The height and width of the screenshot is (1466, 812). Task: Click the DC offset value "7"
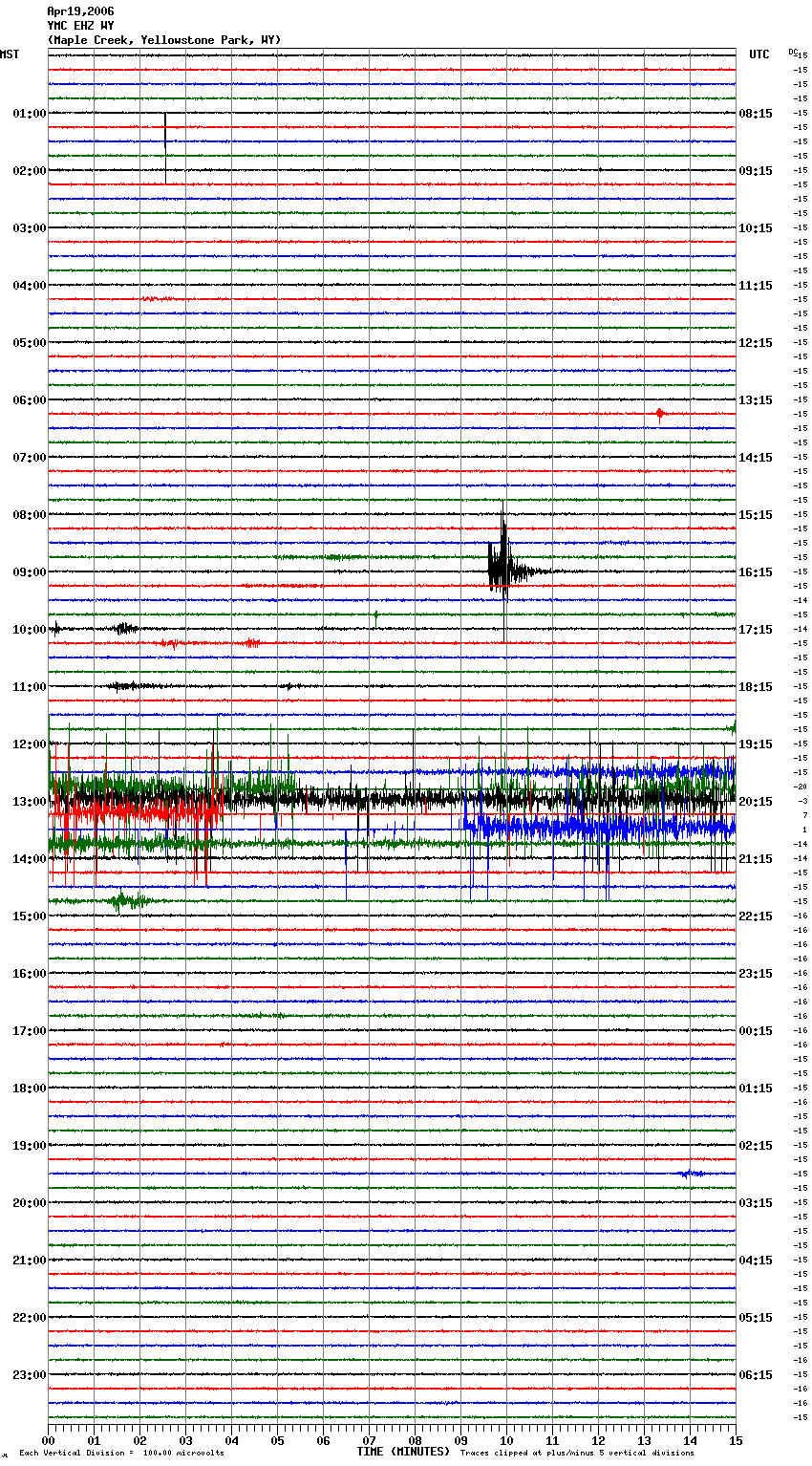pos(804,815)
